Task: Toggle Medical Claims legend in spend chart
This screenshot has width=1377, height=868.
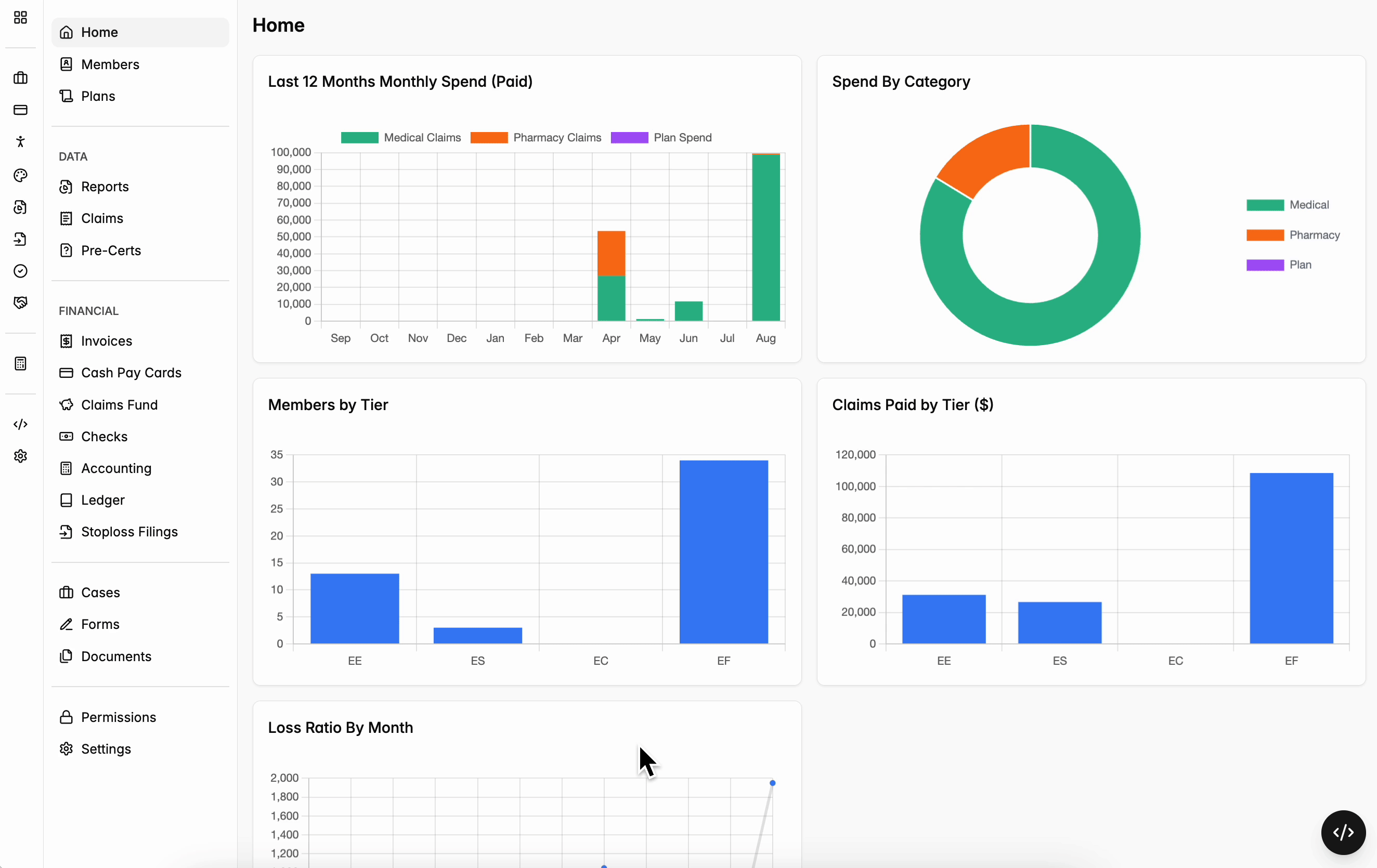Action: coord(401,138)
